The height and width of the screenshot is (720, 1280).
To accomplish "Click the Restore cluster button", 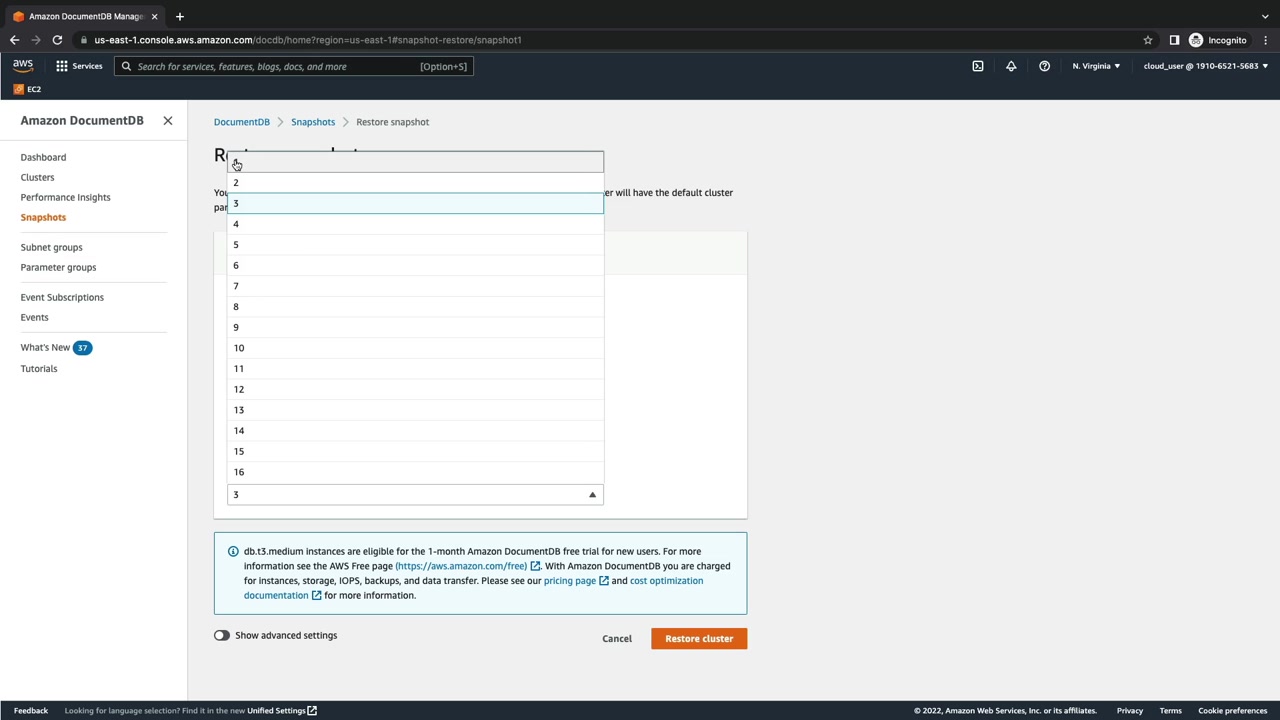I will pyautogui.click(x=699, y=638).
